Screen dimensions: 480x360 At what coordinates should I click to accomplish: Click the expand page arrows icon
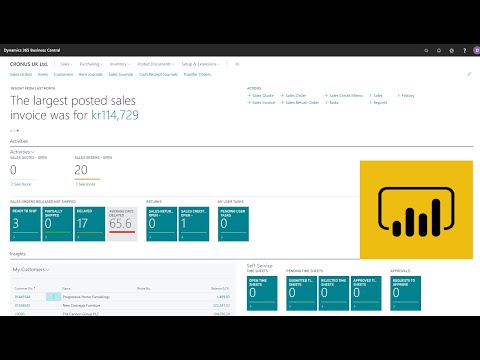(x=469, y=74)
